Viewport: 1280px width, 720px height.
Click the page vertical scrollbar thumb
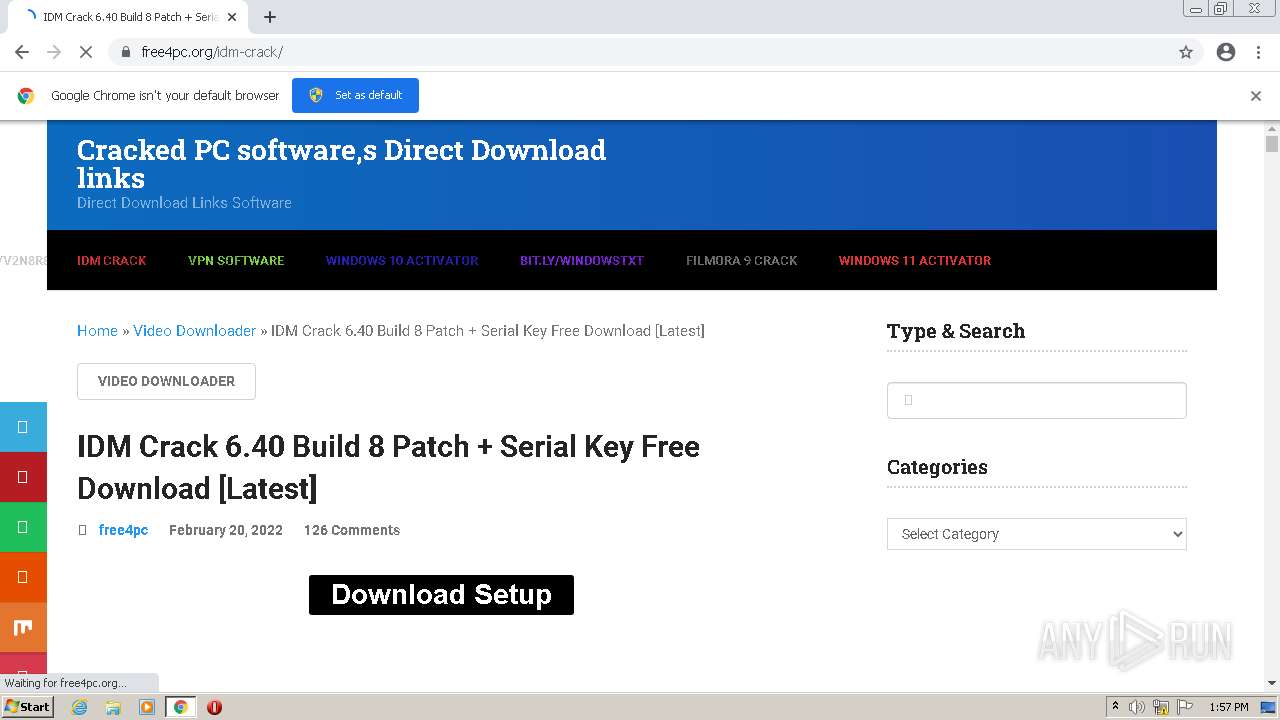pos(1272,143)
